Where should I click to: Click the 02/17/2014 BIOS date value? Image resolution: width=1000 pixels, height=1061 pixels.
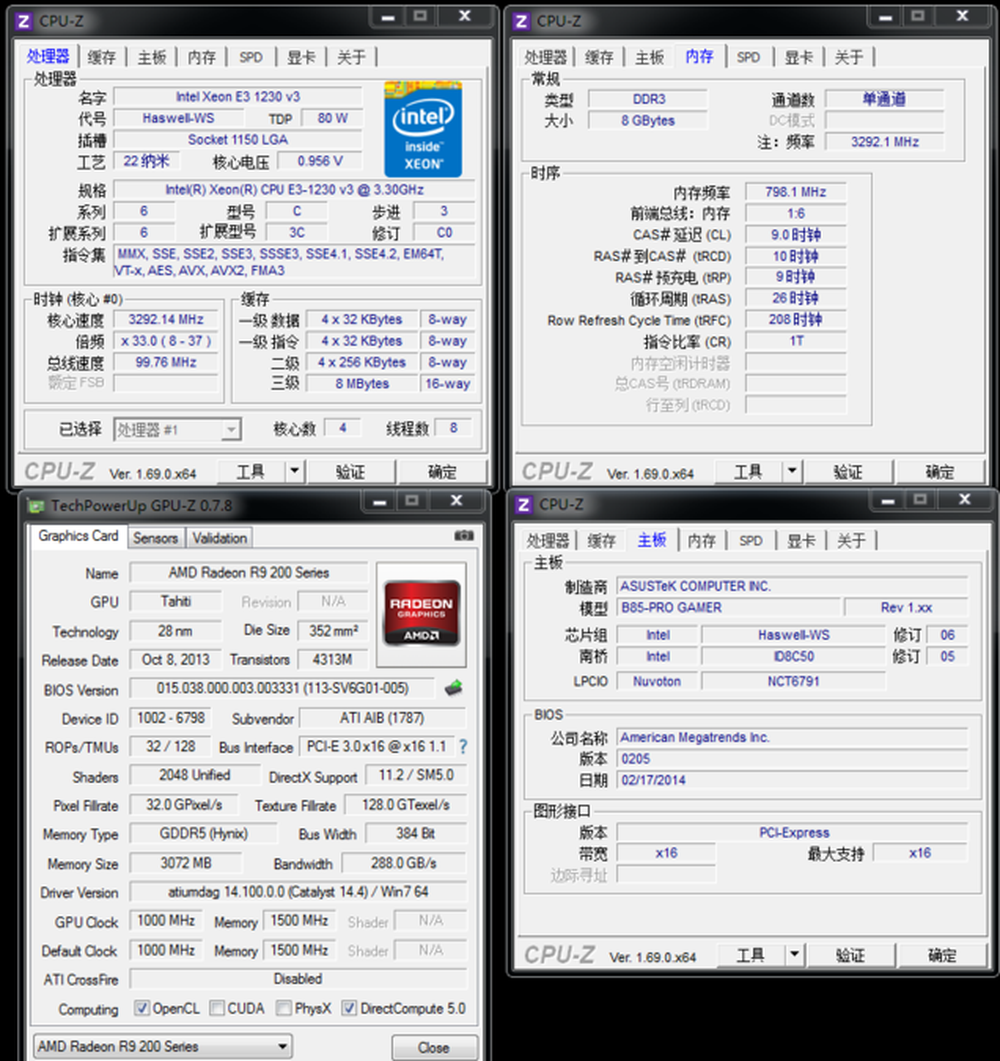tap(793, 780)
